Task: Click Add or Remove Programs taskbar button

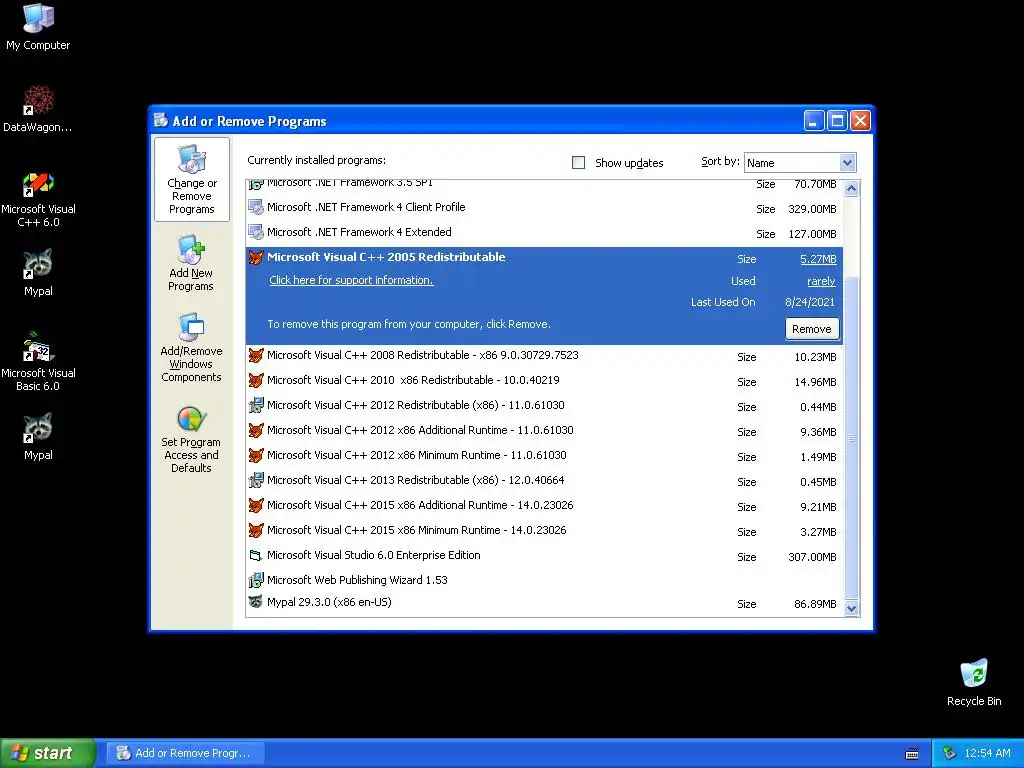Action: [187, 753]
